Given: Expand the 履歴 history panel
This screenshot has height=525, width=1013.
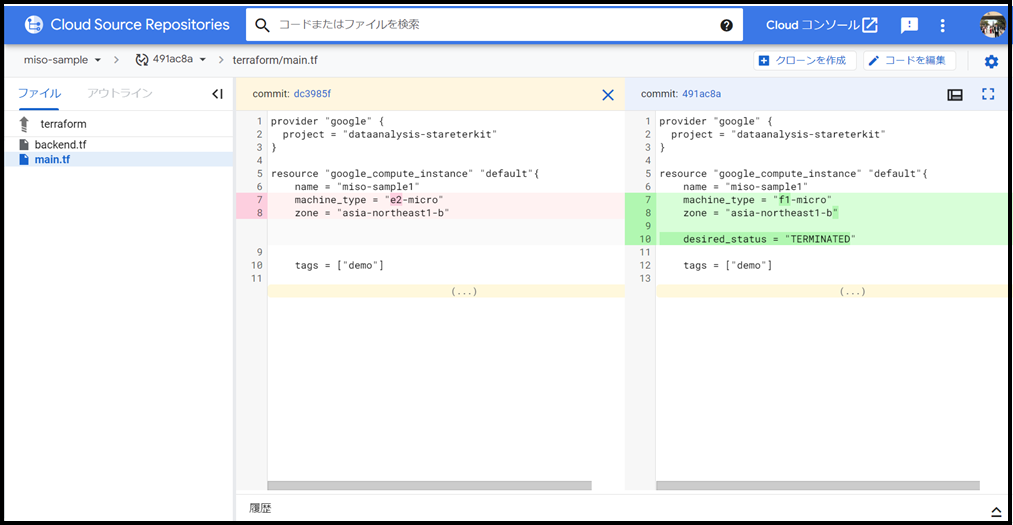Looking at the screenshot, I should click(995, 509).
